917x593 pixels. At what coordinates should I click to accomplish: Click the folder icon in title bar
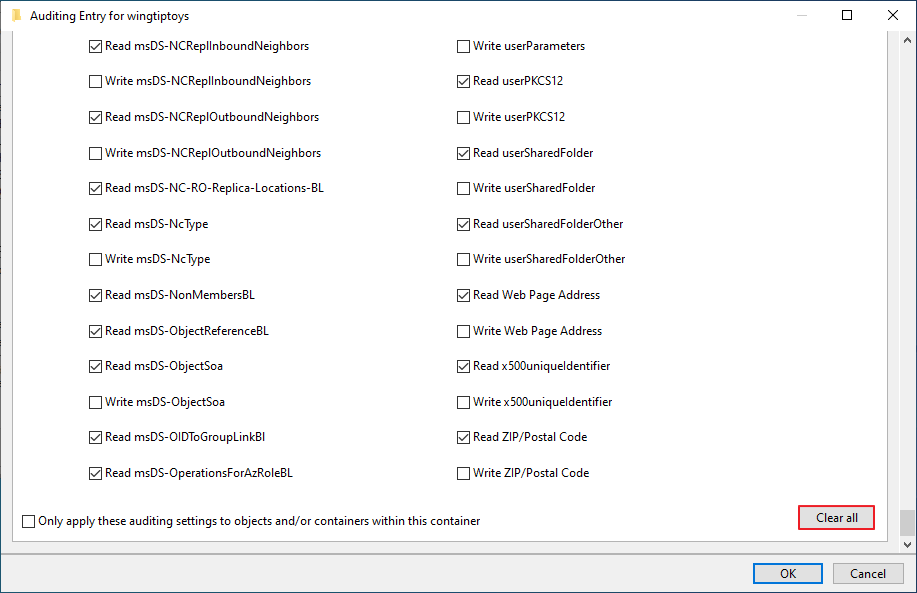coord(17,15)
